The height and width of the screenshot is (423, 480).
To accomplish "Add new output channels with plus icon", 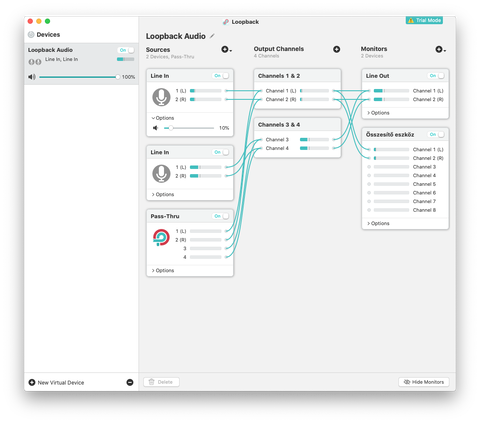I will click(x=337, y=49).
